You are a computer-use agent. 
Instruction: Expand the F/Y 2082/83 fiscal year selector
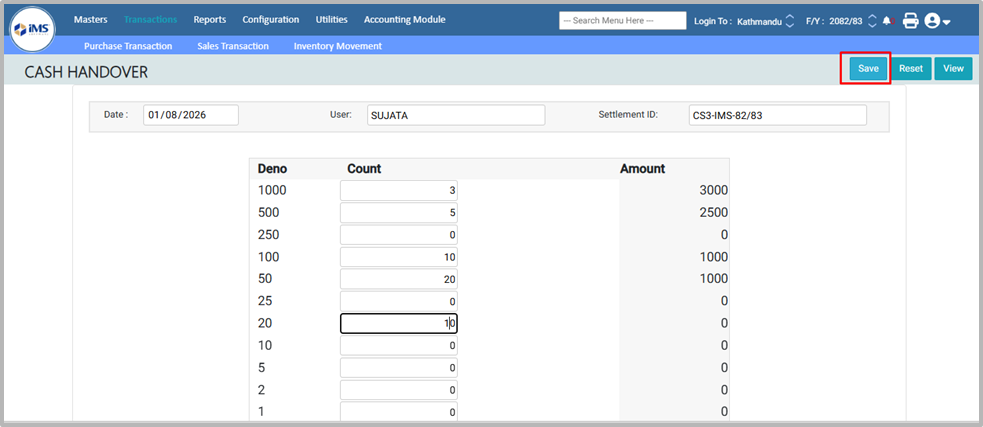(871, 21)
